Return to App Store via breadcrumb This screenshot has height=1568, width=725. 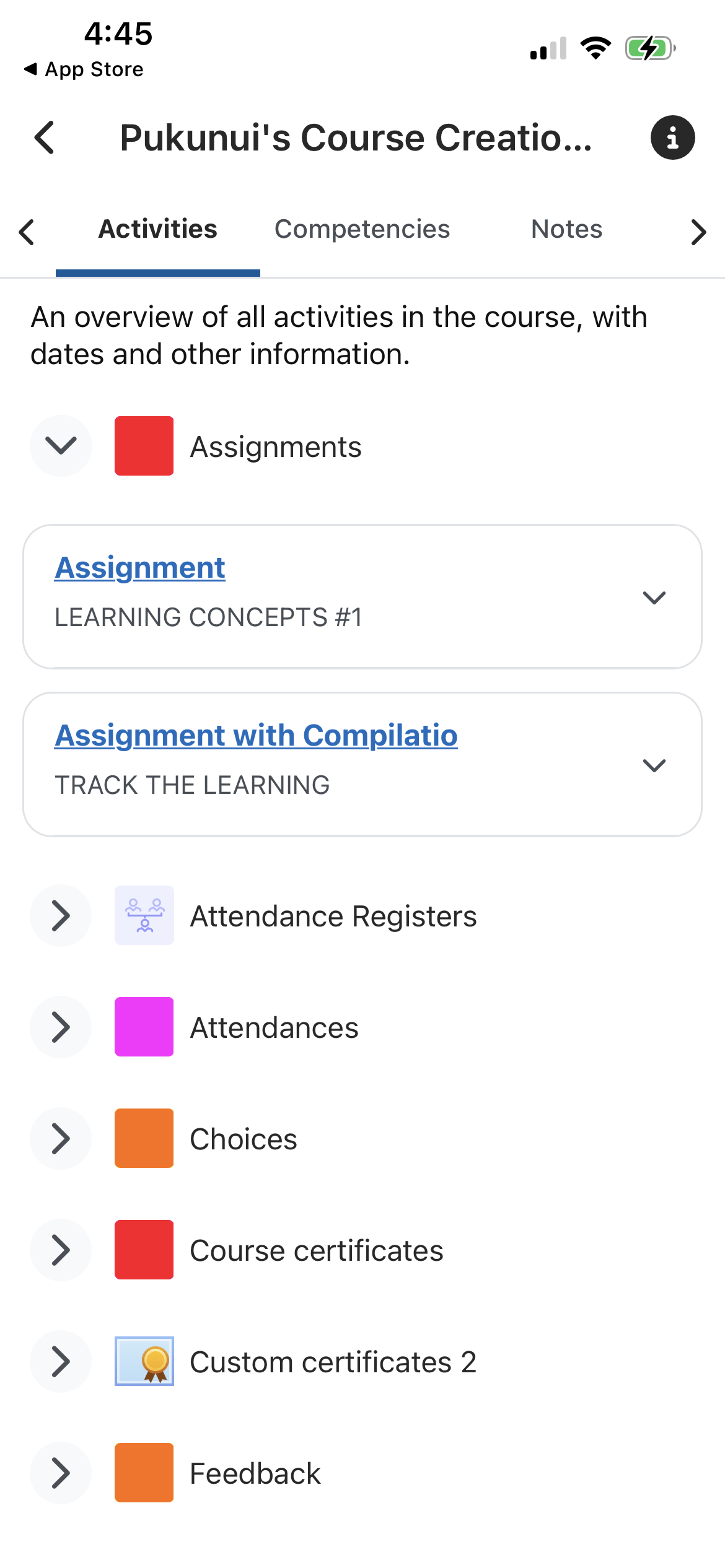(84, 69)
